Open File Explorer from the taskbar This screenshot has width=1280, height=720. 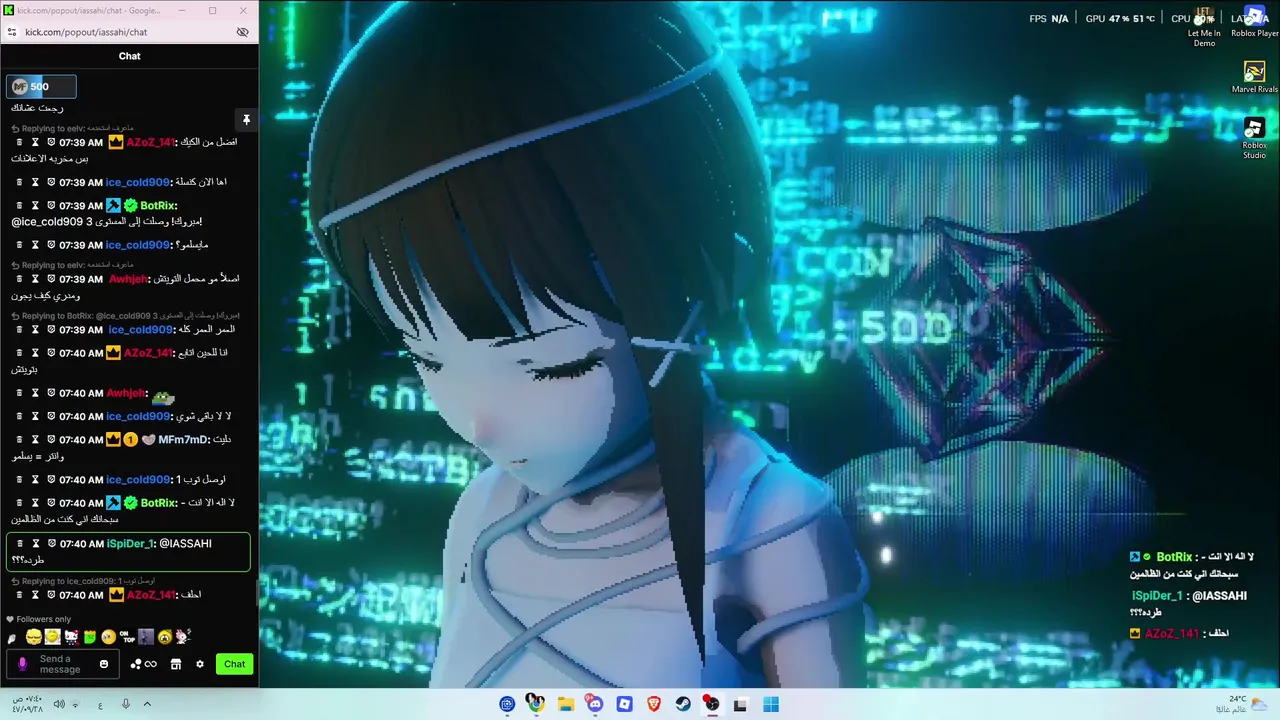pyautogui.click(x=566, y=704)
